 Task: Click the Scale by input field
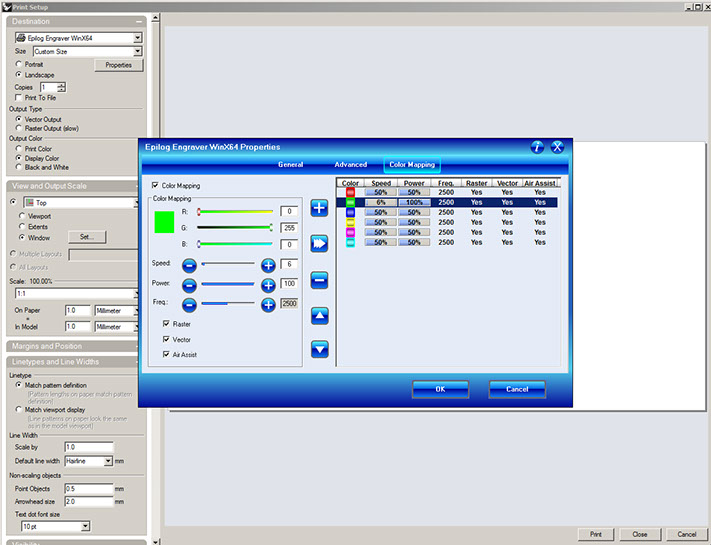point(89,447)
